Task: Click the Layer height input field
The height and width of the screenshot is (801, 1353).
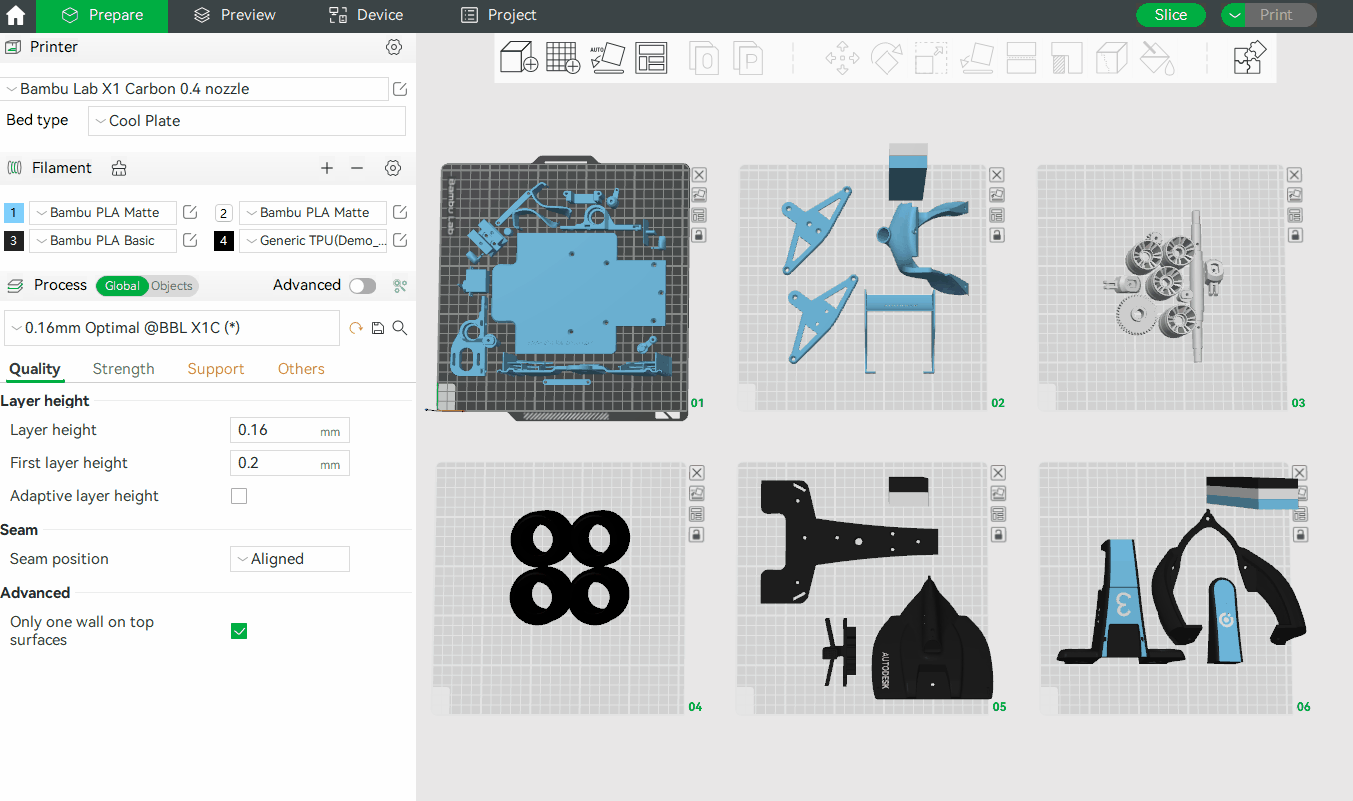Action: 275,430
